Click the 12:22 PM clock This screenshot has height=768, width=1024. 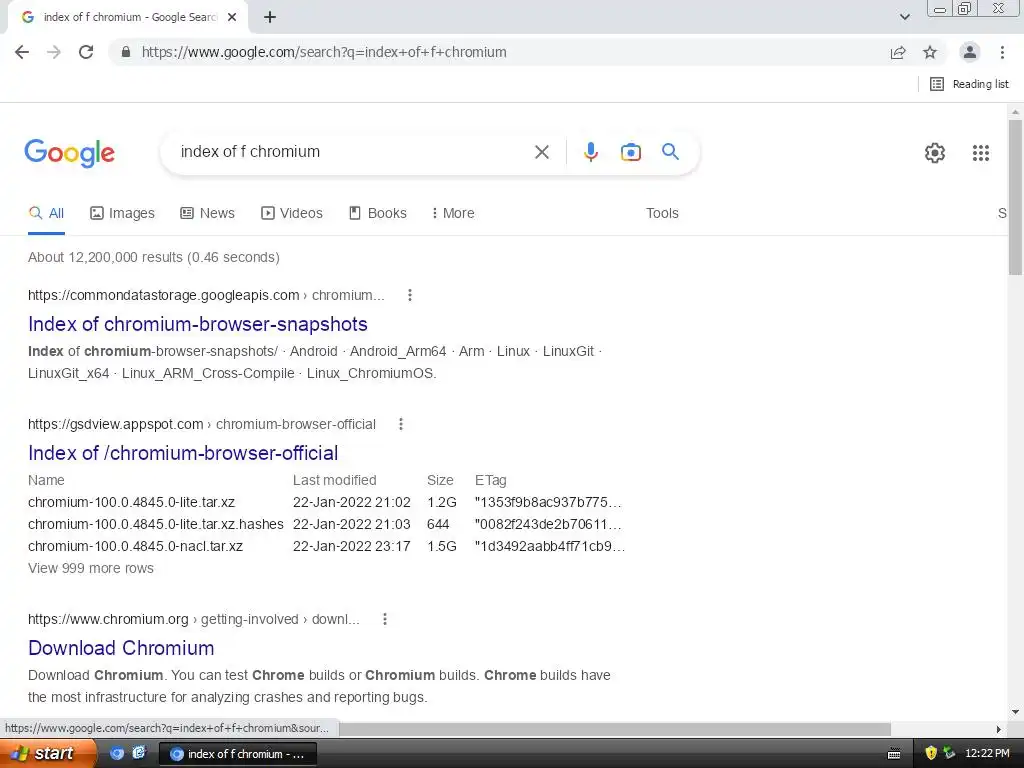pyautogui.click(x=987, y=753)
